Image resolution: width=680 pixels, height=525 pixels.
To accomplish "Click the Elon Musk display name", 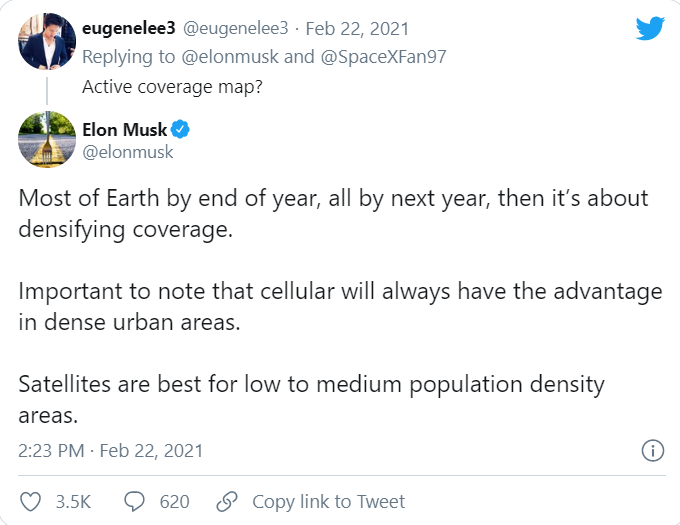I will [x=125, y=130].
